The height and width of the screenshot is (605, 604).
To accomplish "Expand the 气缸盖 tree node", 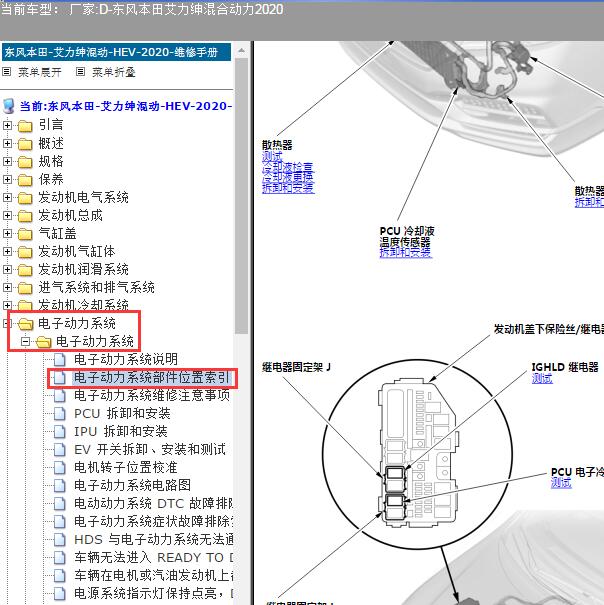I will pyautogui.click(x=7, y=233).
